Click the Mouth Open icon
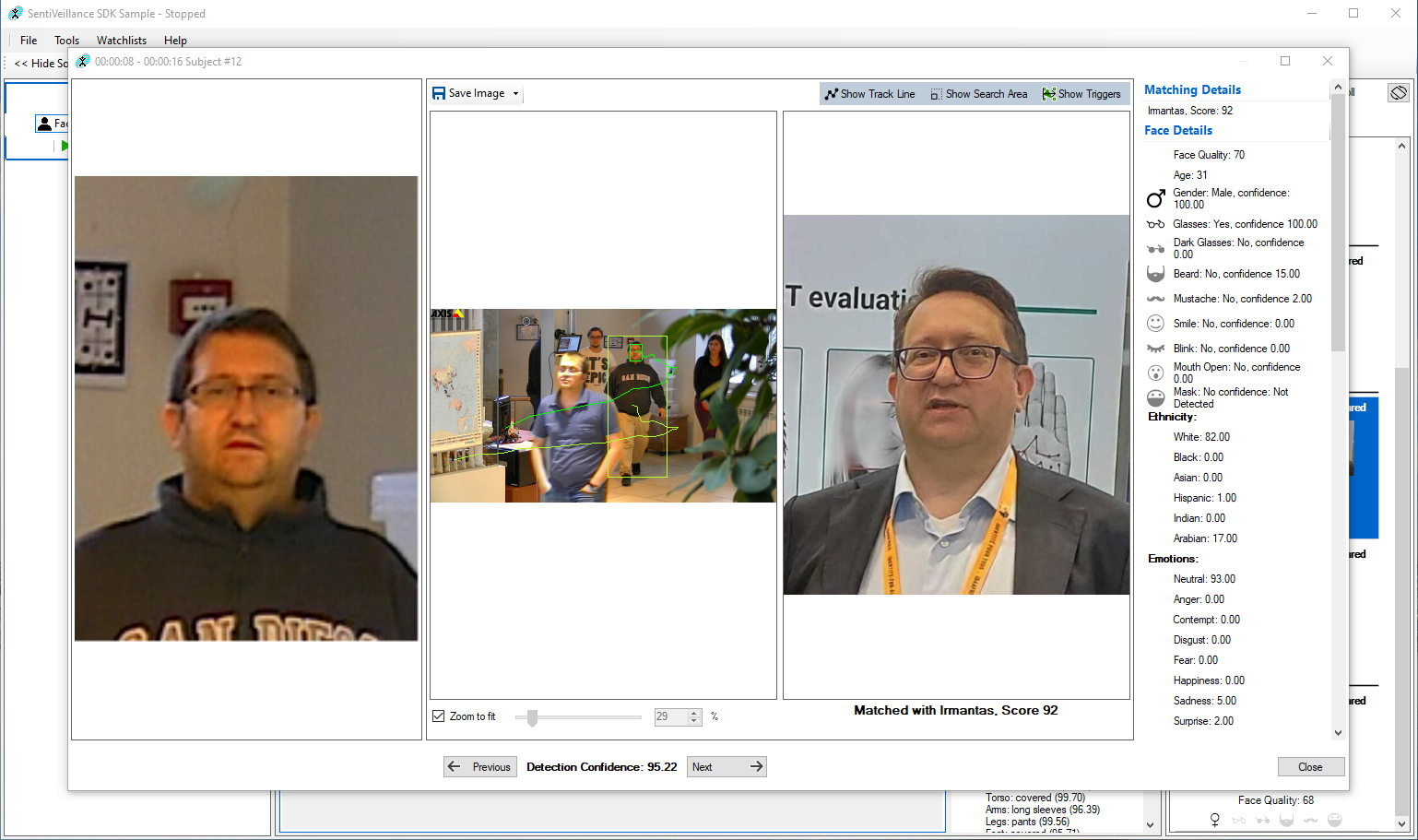This screenshot has width=1418, height=840. pyautogui.click(x=1156, y=373)
